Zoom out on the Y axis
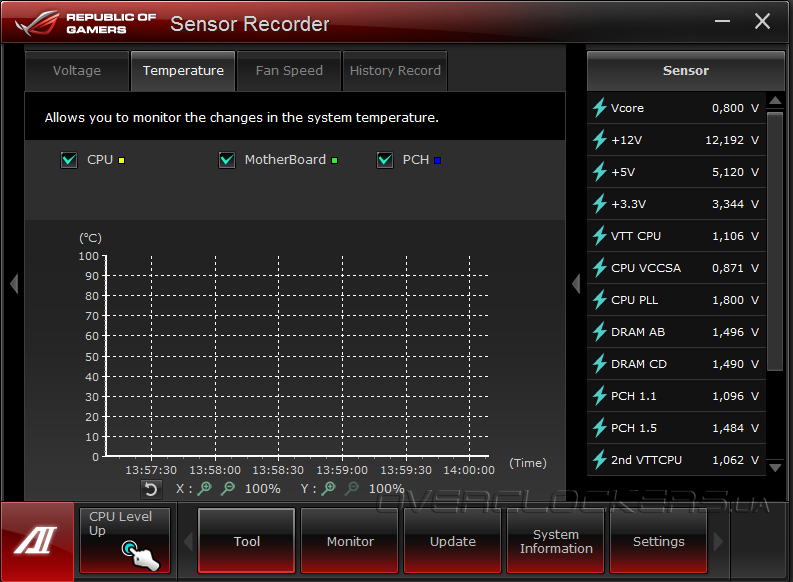 coord(353,488)
